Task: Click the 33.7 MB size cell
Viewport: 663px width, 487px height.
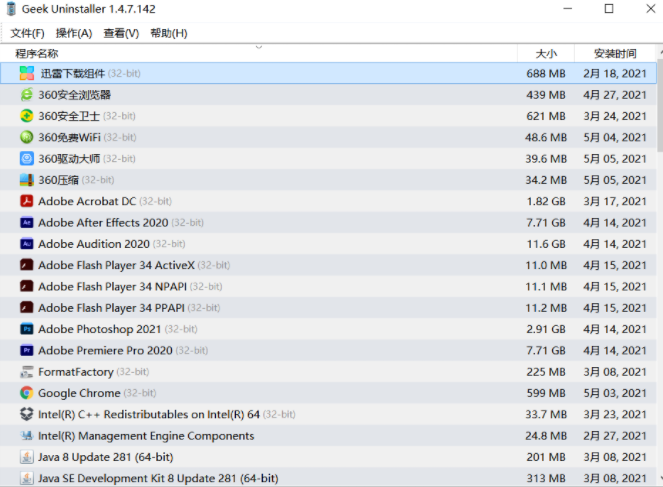Action: pos(546,414)
